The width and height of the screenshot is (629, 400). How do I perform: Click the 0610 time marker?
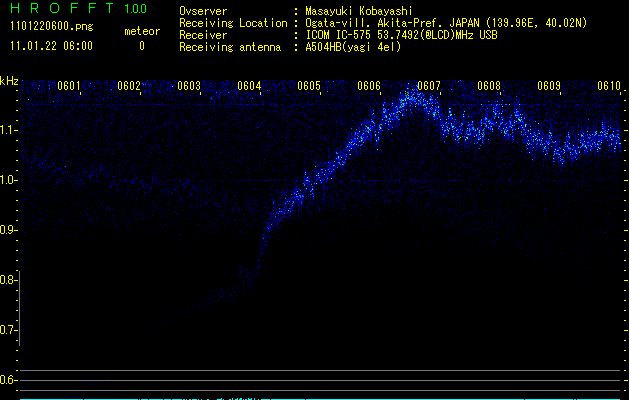(x=609, y=86)
